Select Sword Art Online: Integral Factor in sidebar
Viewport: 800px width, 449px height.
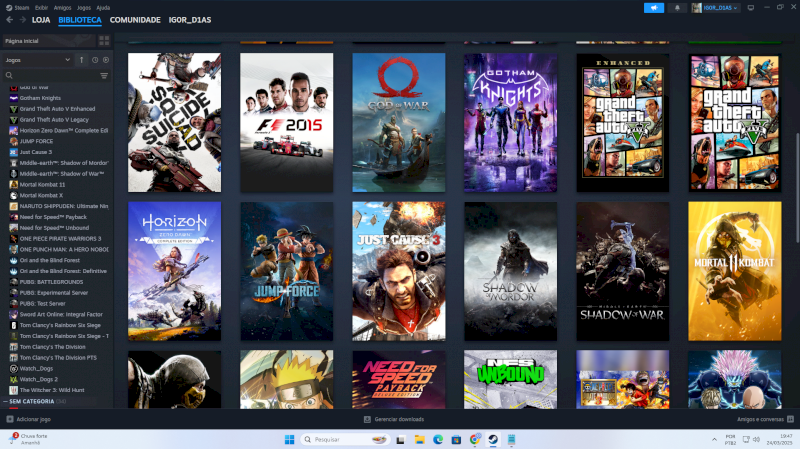pos(61,315)
